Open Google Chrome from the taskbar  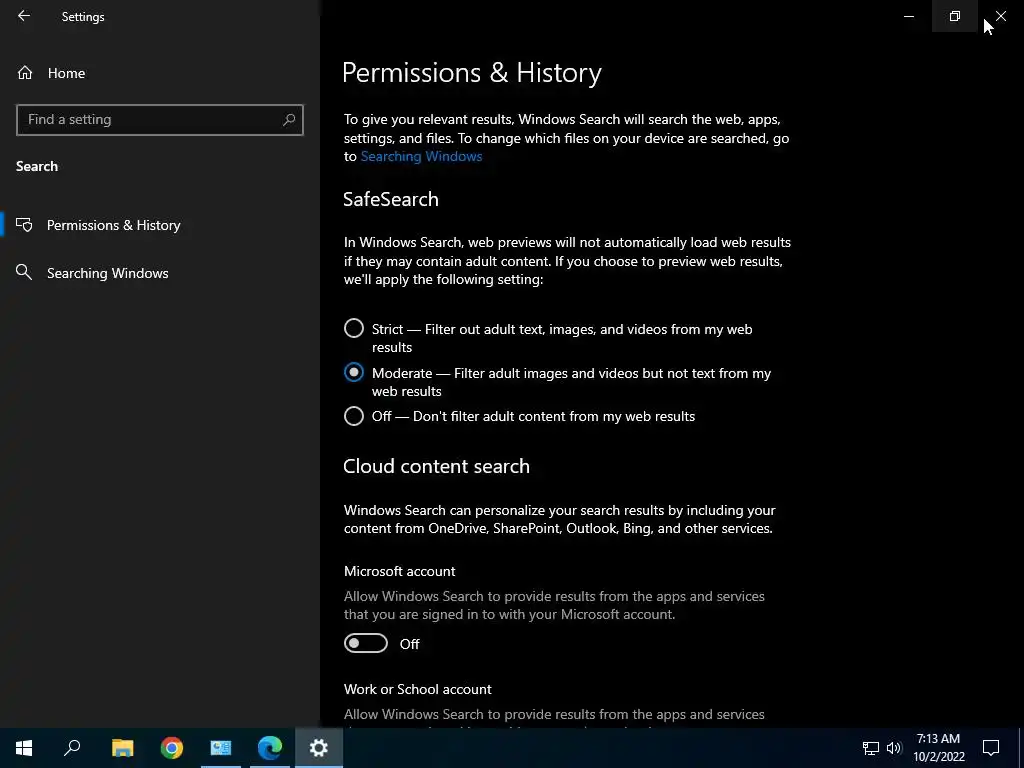coord(172,748)
